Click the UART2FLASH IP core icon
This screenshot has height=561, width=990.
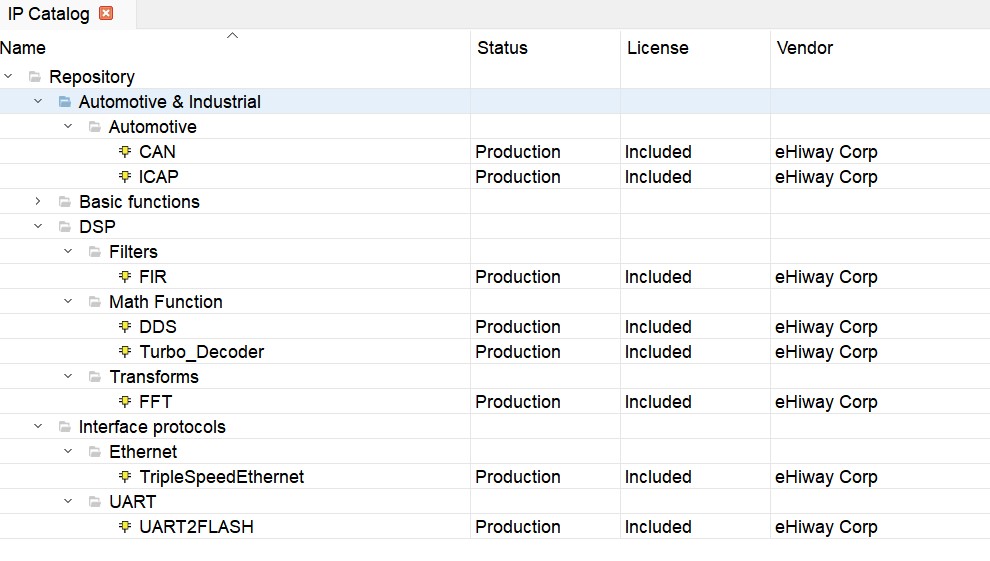coord(125,526)
